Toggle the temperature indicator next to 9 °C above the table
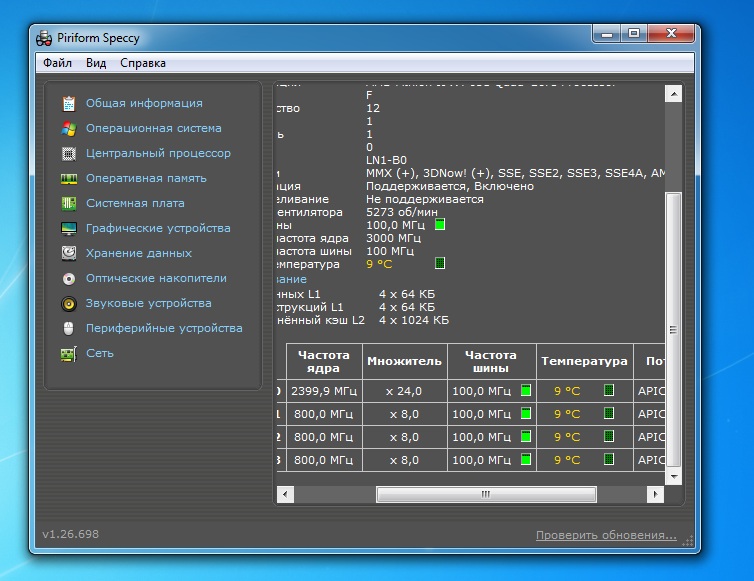 (x=440, y=264)
